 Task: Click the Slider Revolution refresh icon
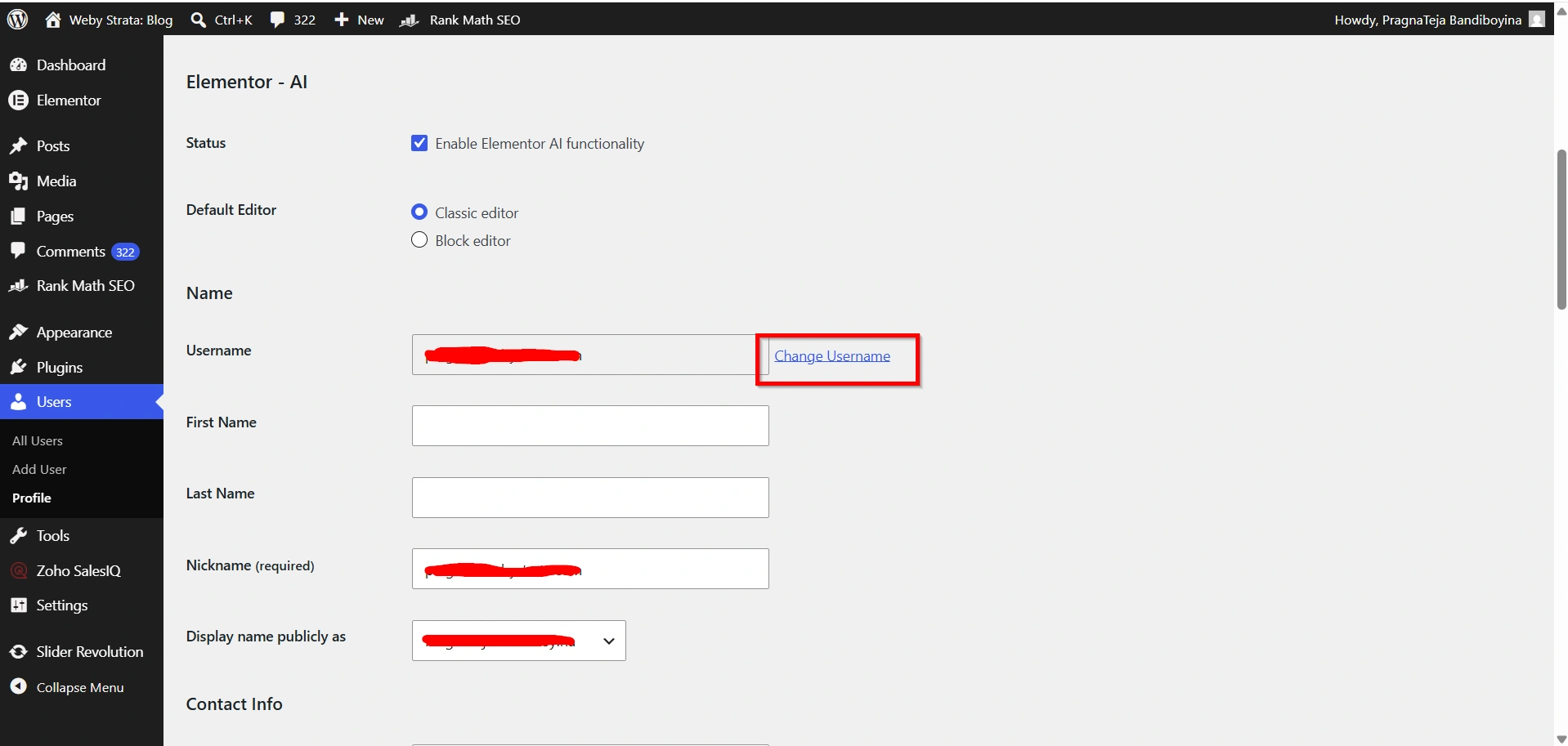tap(18, 652)
